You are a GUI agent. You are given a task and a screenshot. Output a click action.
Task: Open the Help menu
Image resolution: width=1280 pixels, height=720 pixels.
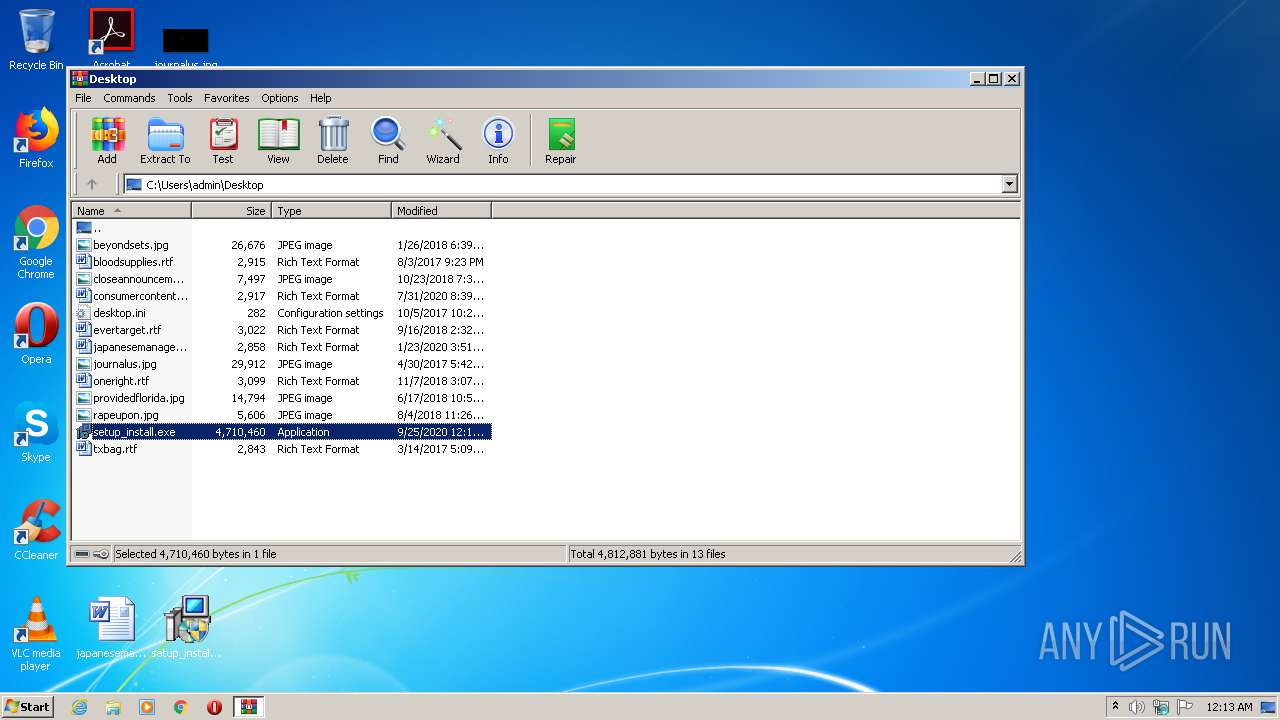320,98
